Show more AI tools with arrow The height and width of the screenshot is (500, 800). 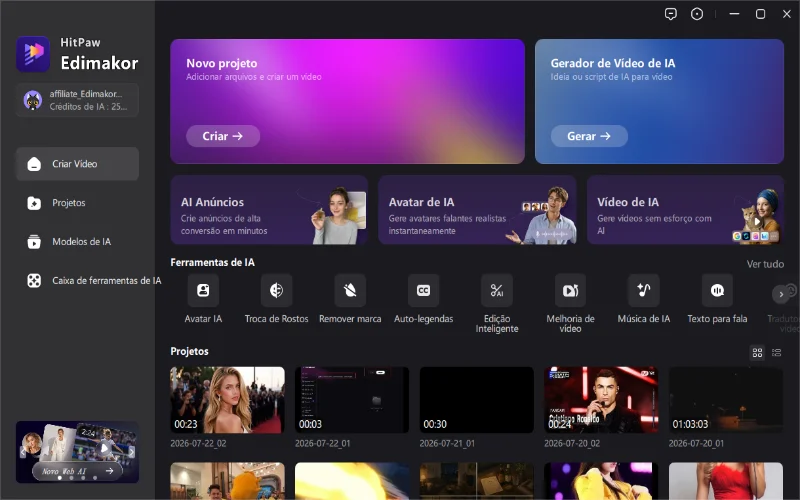pyautogui.click(x=781, y=294)
